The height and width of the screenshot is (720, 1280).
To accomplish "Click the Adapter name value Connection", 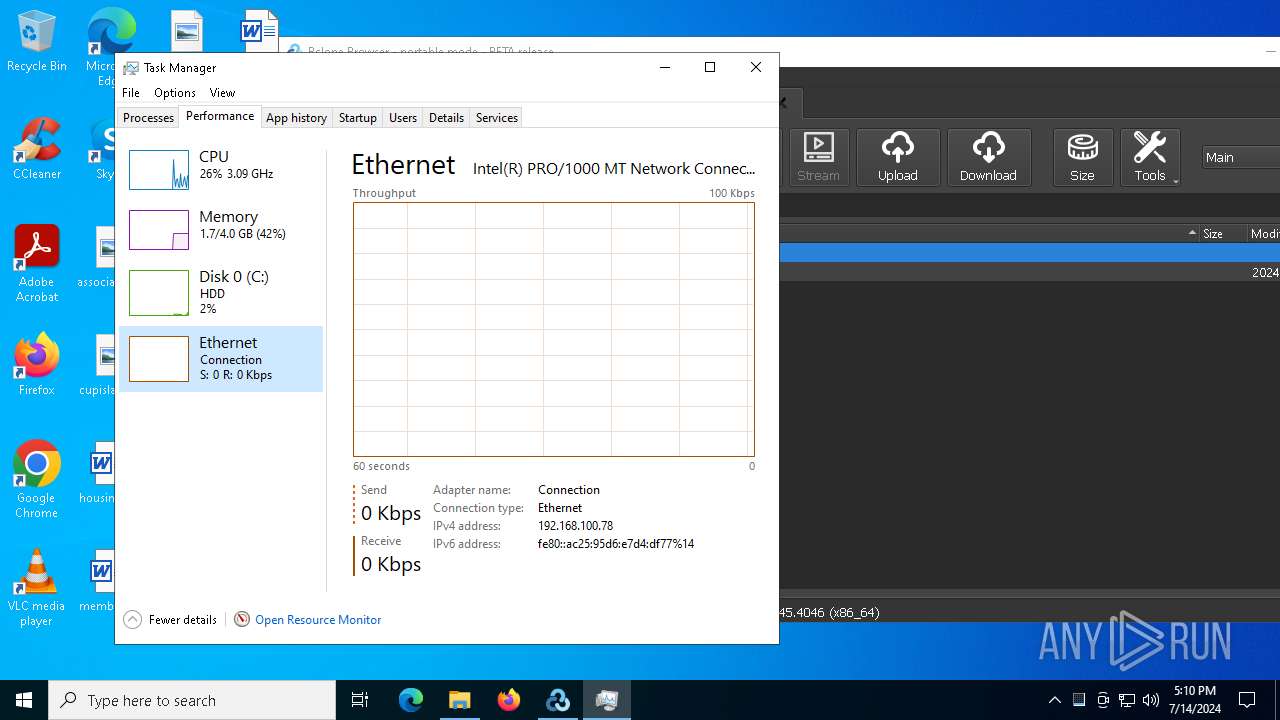I will point(568,490).
